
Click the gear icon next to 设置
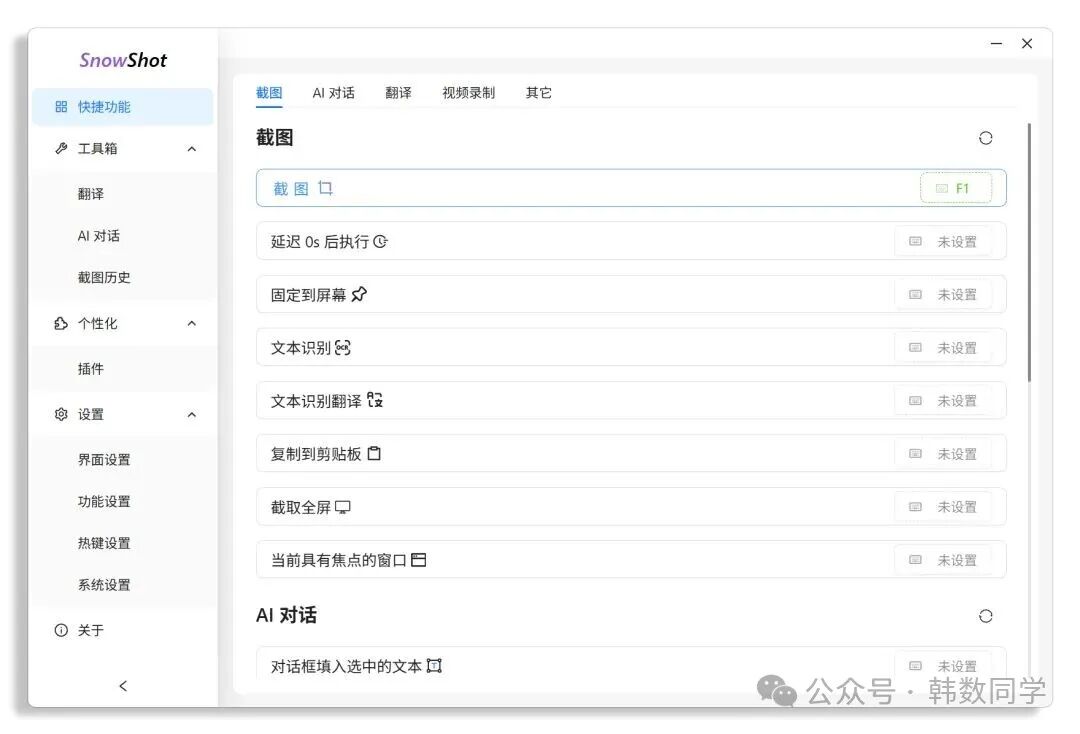coord(60,414)
